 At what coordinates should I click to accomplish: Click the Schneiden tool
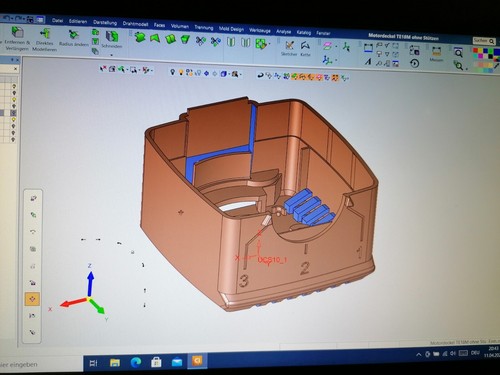point(112,40)
